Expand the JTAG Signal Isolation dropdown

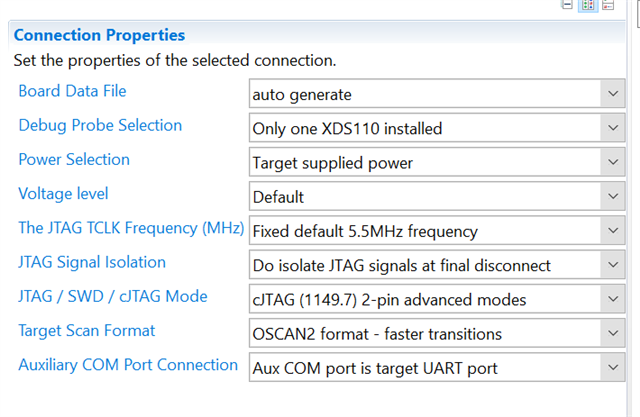[x=612, y=265]
